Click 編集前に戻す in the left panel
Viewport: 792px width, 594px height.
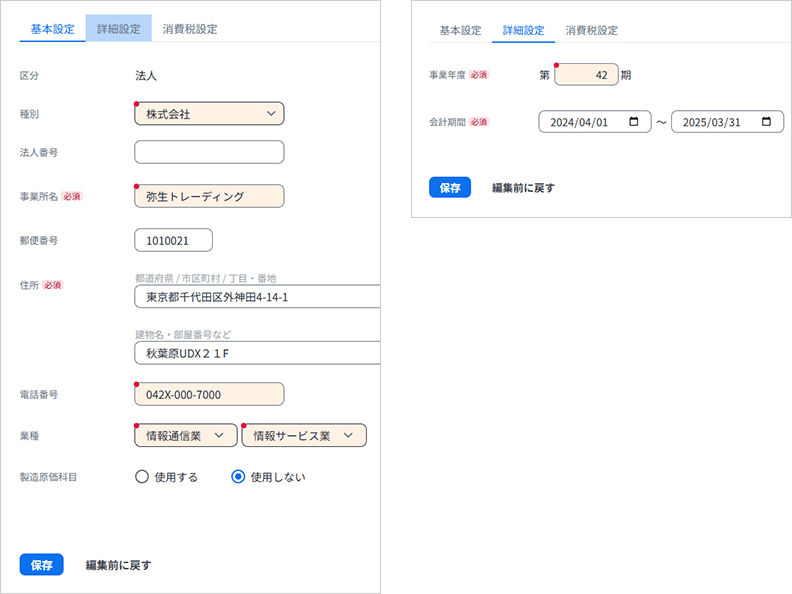pos(118,565)
